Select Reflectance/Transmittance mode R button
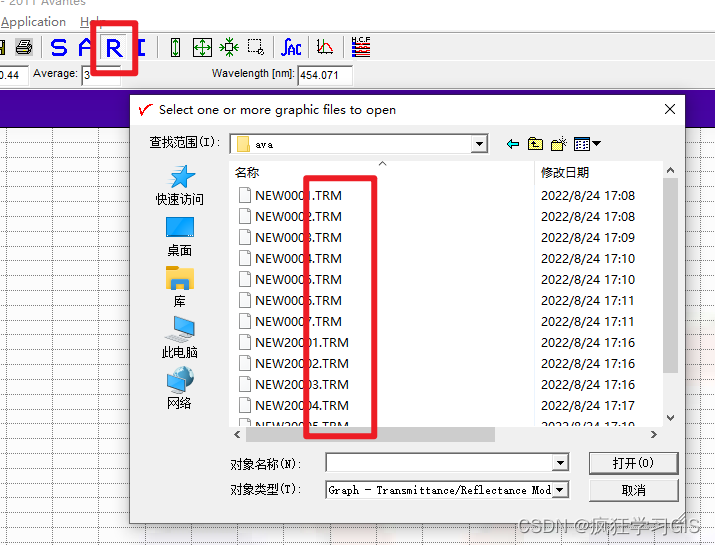This screenshot has width=715, height=545. coord(114,47)
